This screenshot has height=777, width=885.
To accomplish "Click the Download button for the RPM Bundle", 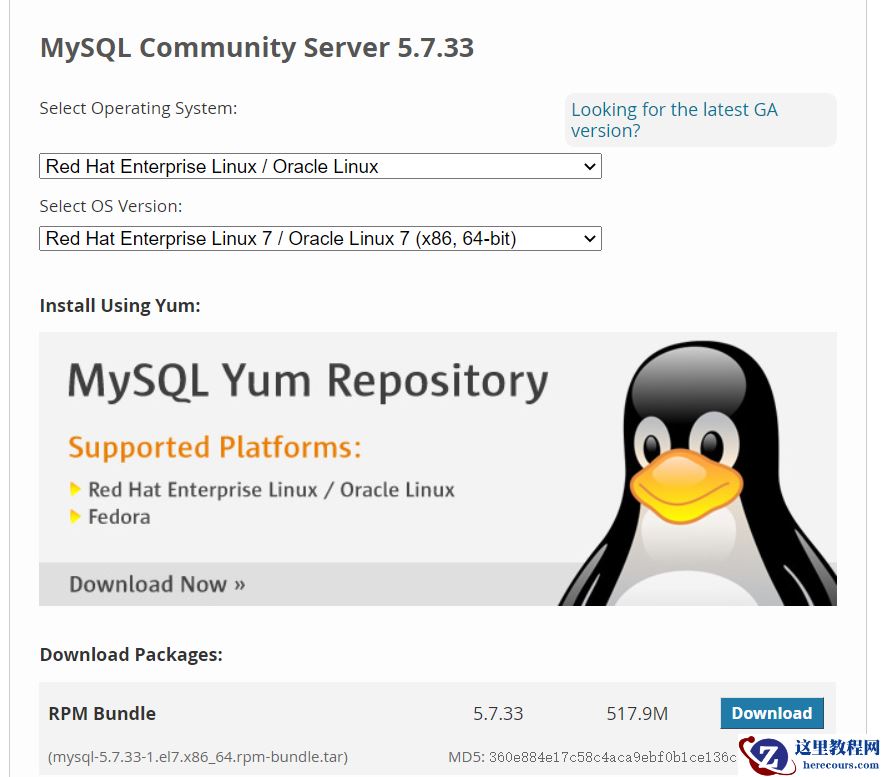I will click(771, 713).
